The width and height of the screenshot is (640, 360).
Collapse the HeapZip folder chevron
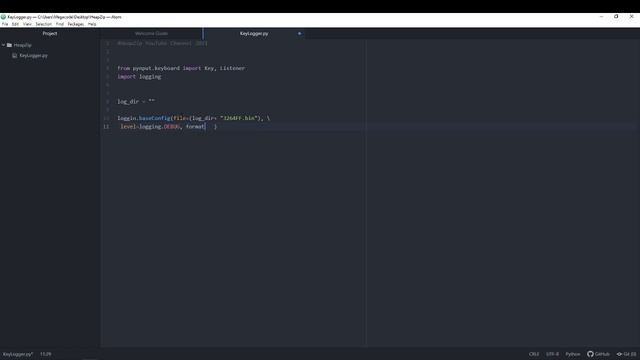tap(4, 45)
